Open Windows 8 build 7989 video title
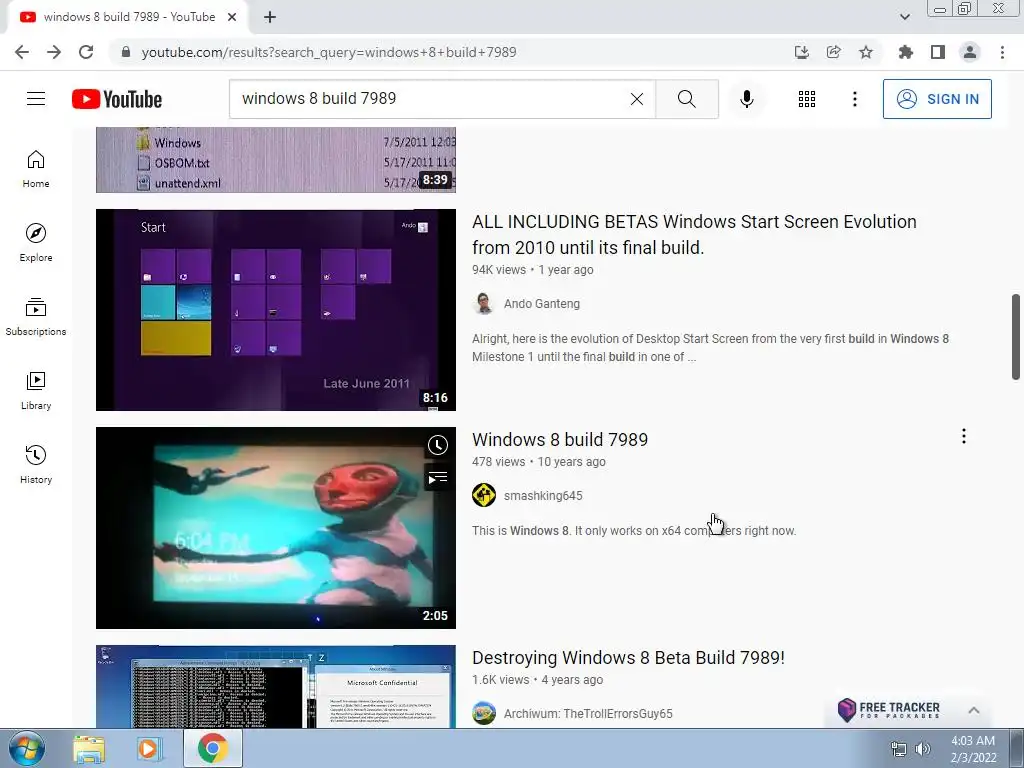This screenshot has width=1024, height=768. 560,440
